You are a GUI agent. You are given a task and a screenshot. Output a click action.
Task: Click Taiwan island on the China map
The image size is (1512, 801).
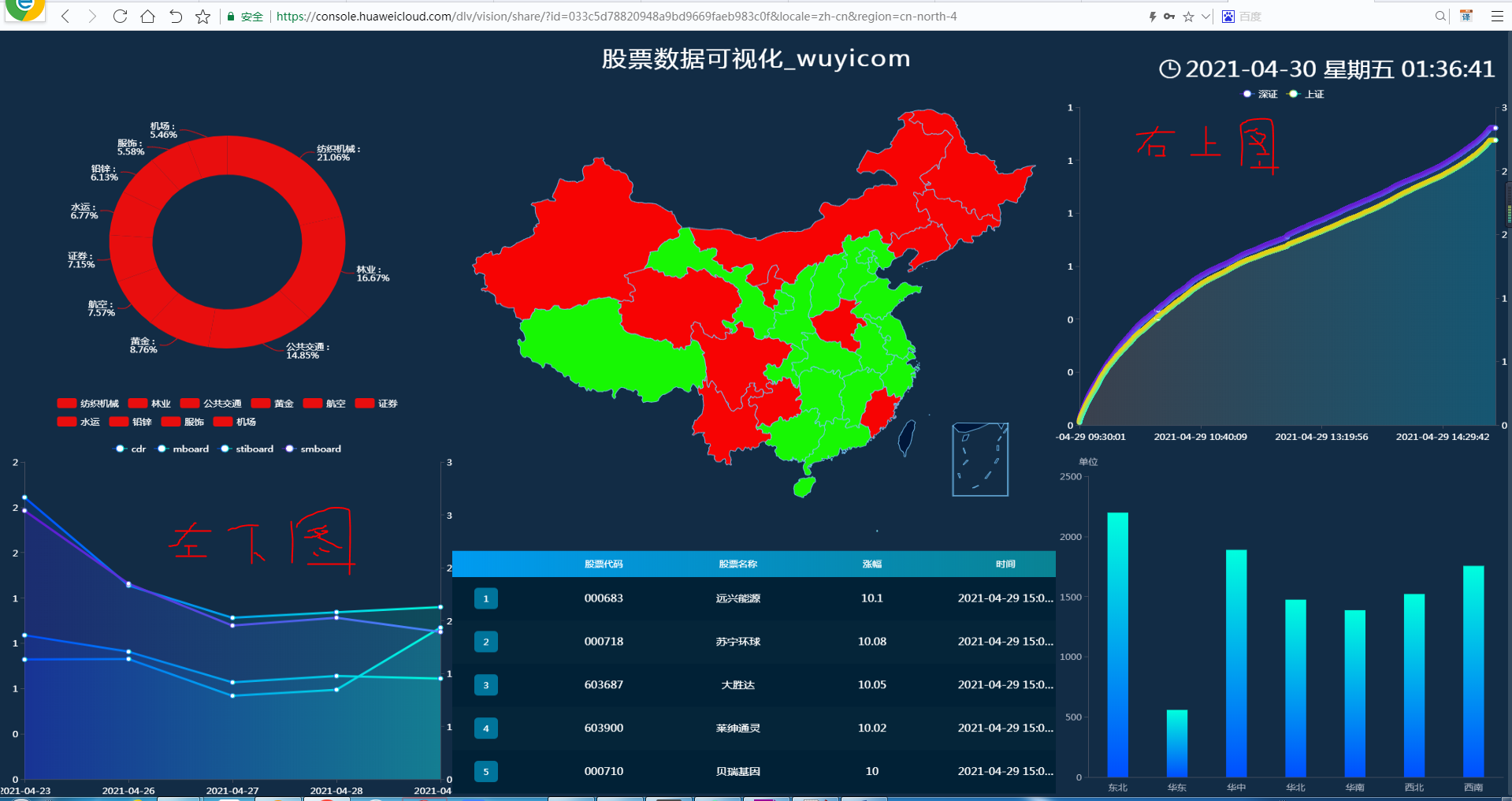[x=907, y=438]
